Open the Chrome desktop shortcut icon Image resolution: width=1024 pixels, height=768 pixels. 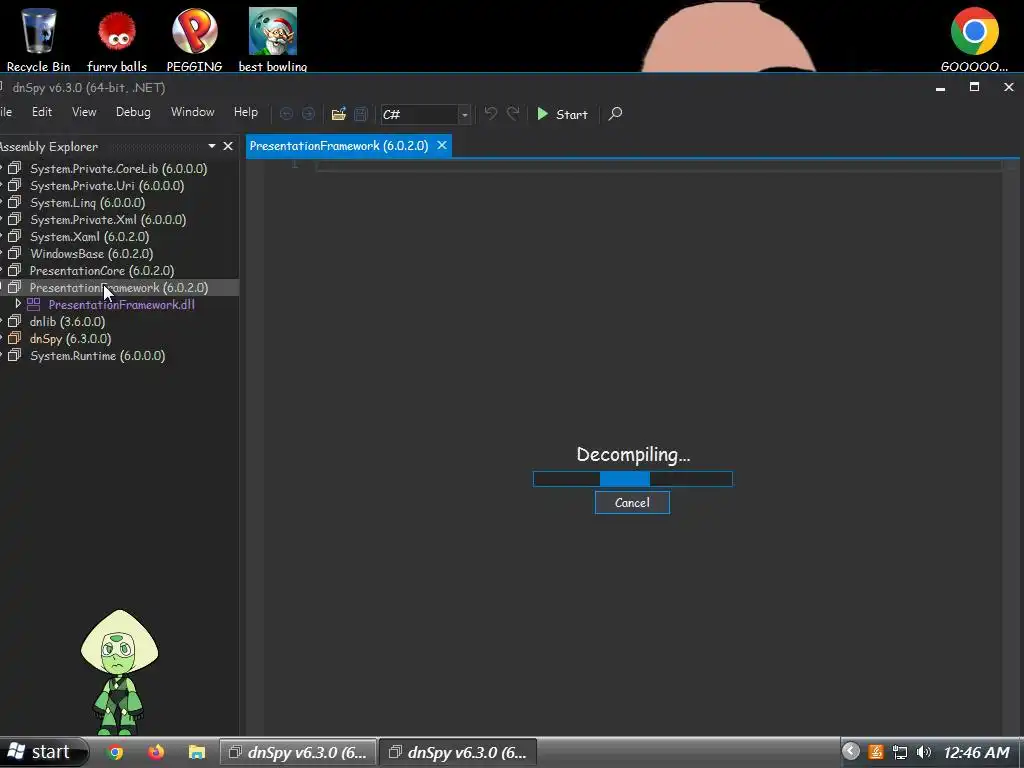point(974,38)
